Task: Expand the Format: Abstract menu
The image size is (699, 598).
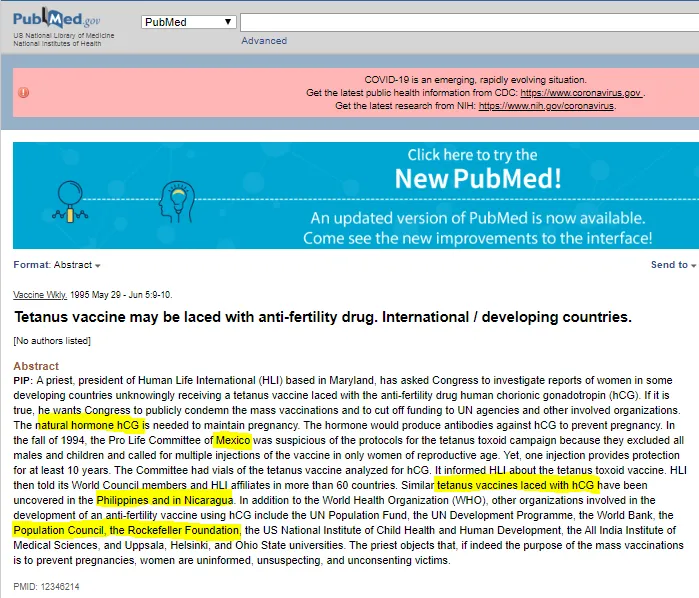Action: (x=57, y=265)
